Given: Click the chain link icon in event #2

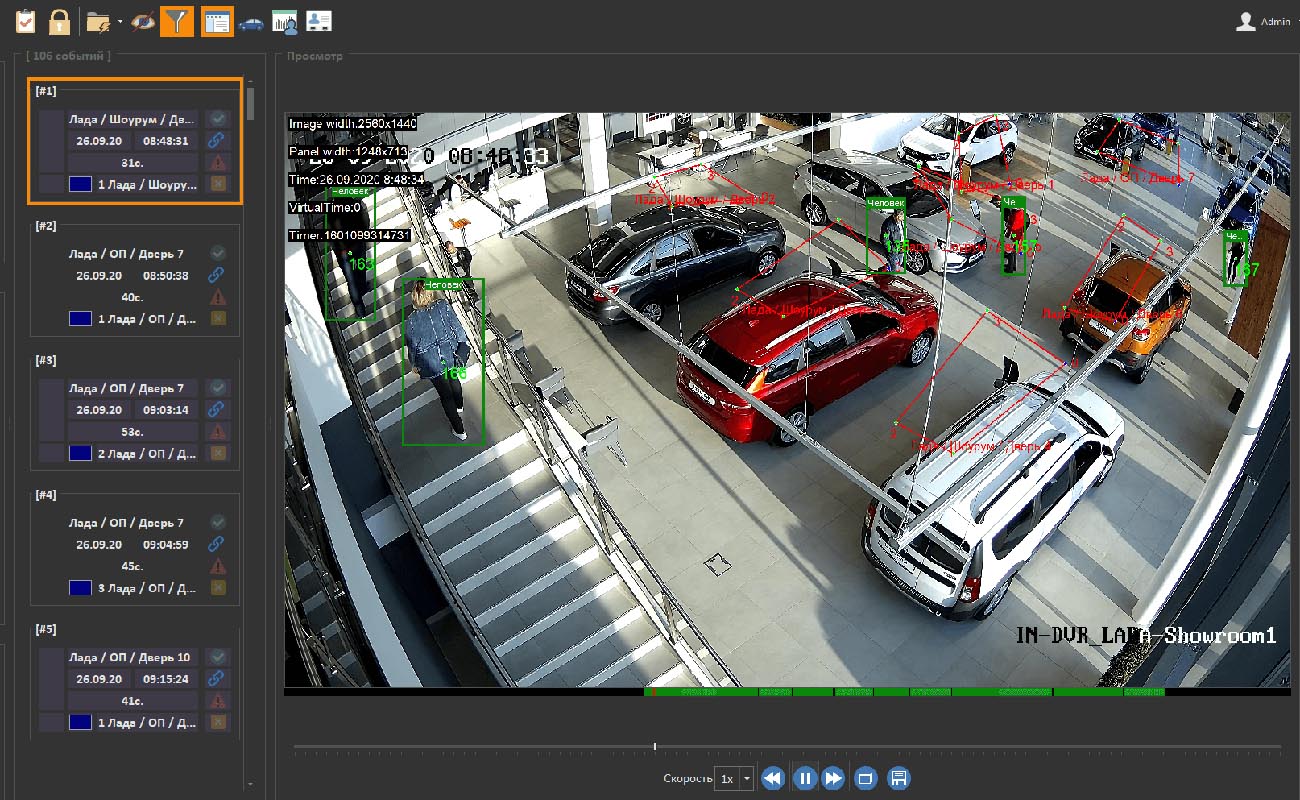Looking at the screenshot, I should tap(217, 275).
